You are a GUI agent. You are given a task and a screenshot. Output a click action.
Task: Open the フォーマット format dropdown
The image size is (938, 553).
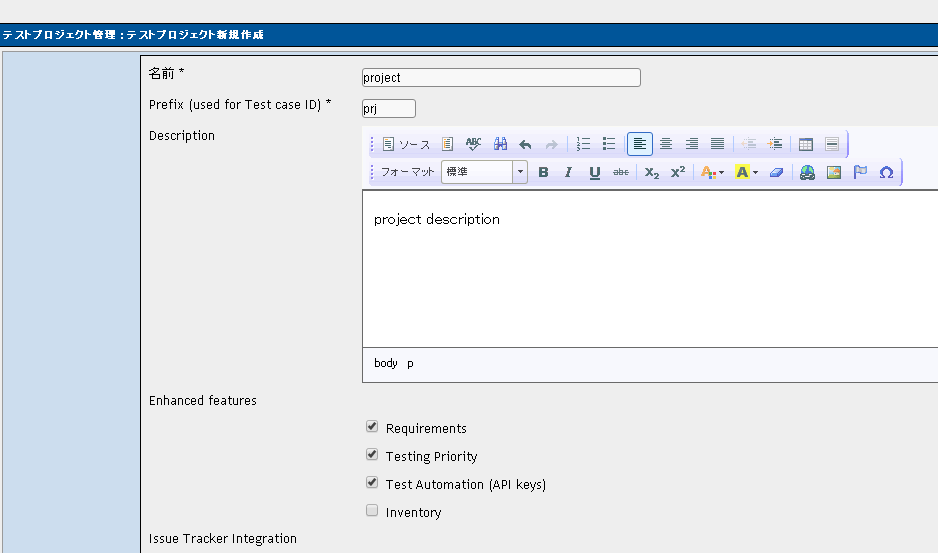coord(484,172)
